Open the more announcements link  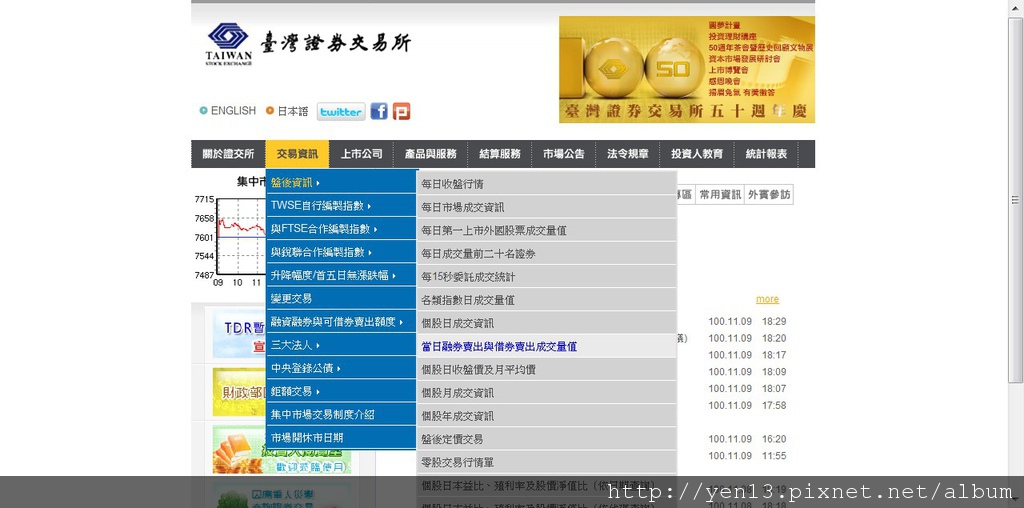767,299
